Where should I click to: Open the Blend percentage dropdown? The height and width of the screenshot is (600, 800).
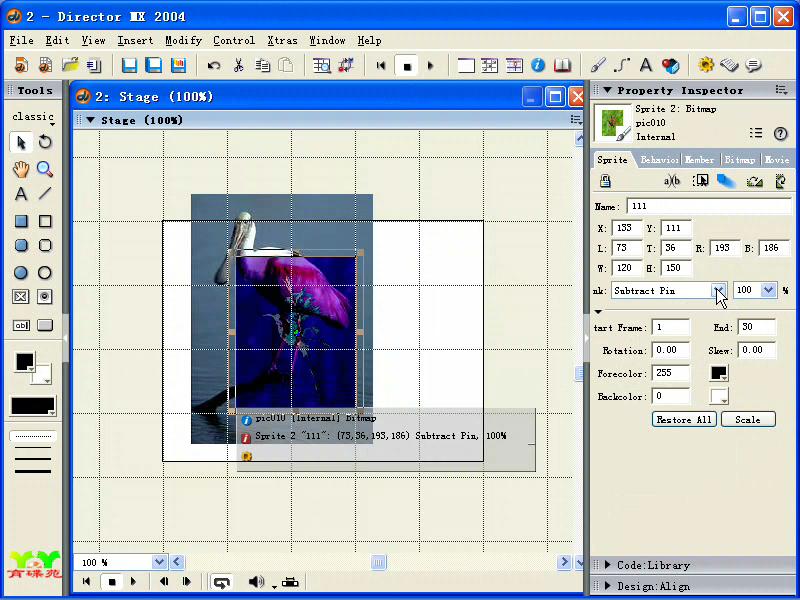[768, 290]
